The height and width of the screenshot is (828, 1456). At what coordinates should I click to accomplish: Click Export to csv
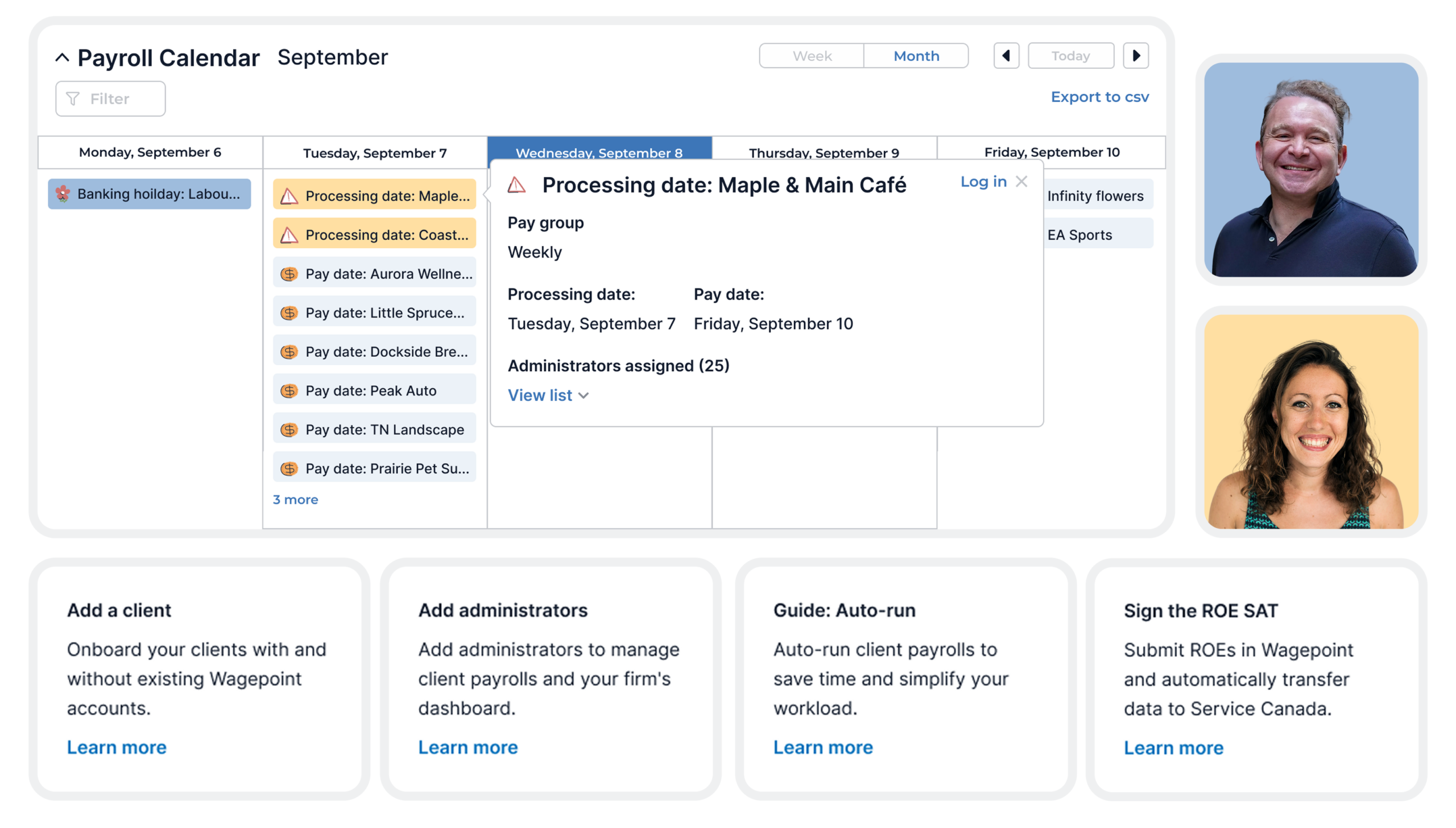tap(1099, 97)
